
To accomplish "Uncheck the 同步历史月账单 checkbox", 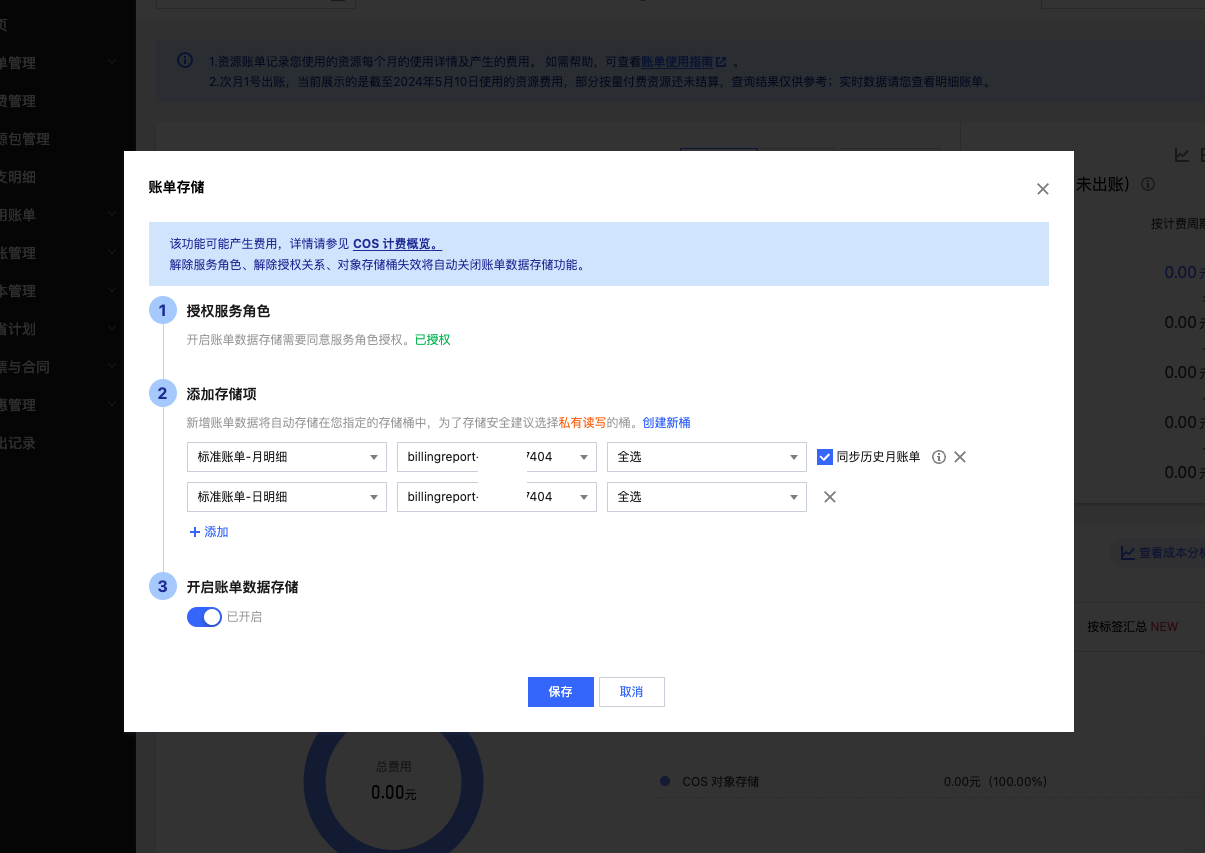I will click(x=825, y=457).
